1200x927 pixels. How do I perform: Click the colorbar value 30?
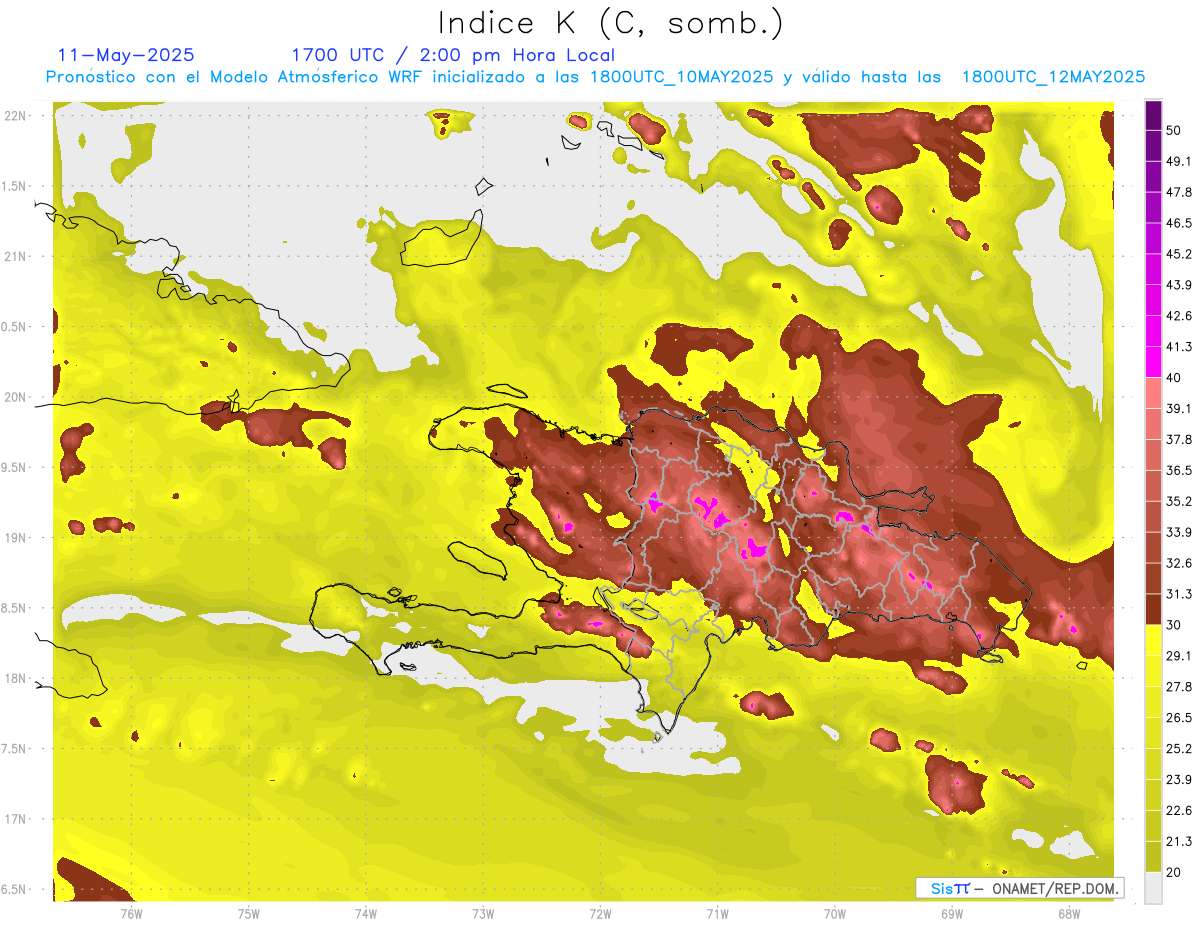[x=1175, y=625]
